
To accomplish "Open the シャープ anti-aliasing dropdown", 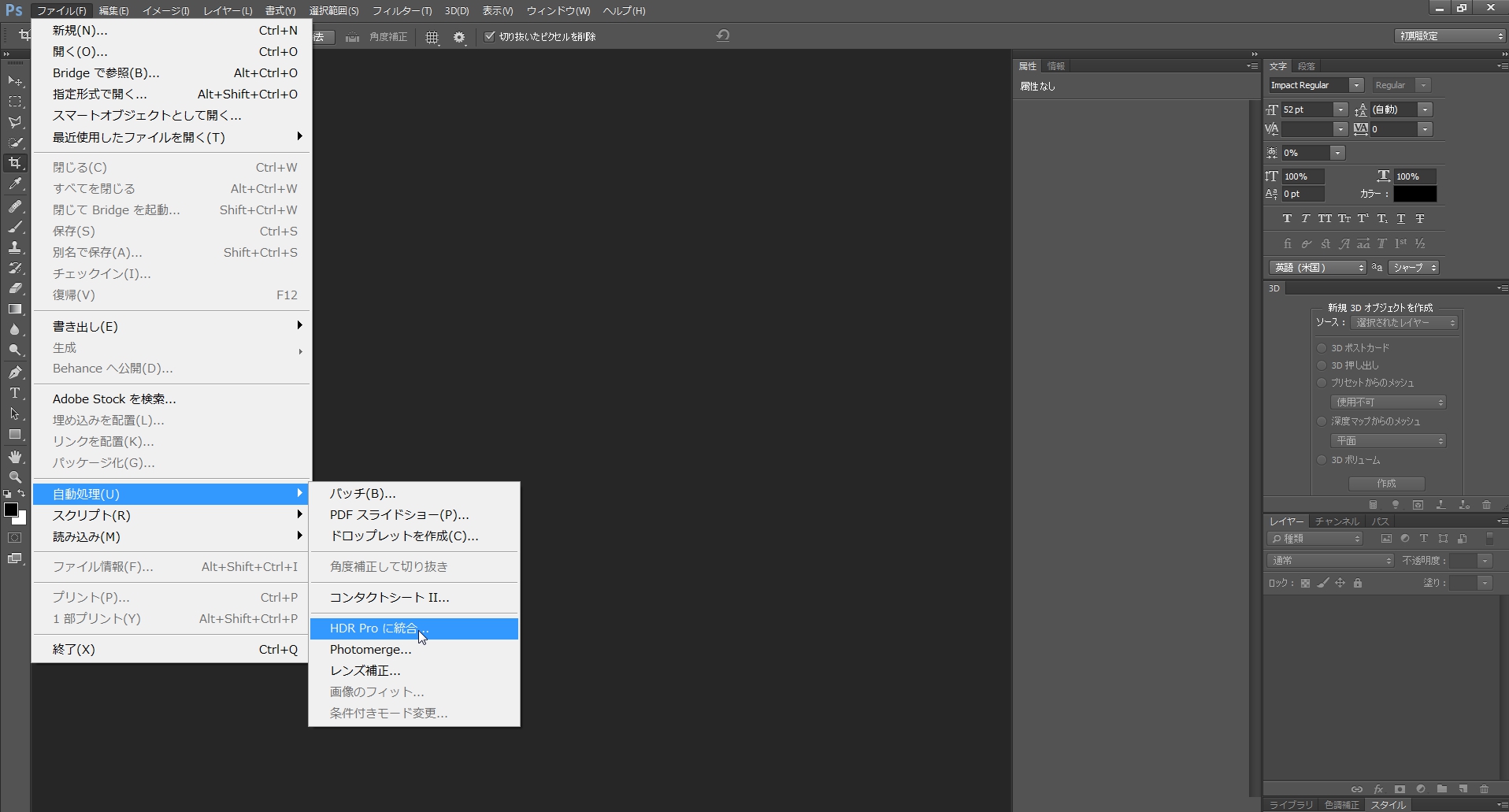I will click(x=1414, y=268).
